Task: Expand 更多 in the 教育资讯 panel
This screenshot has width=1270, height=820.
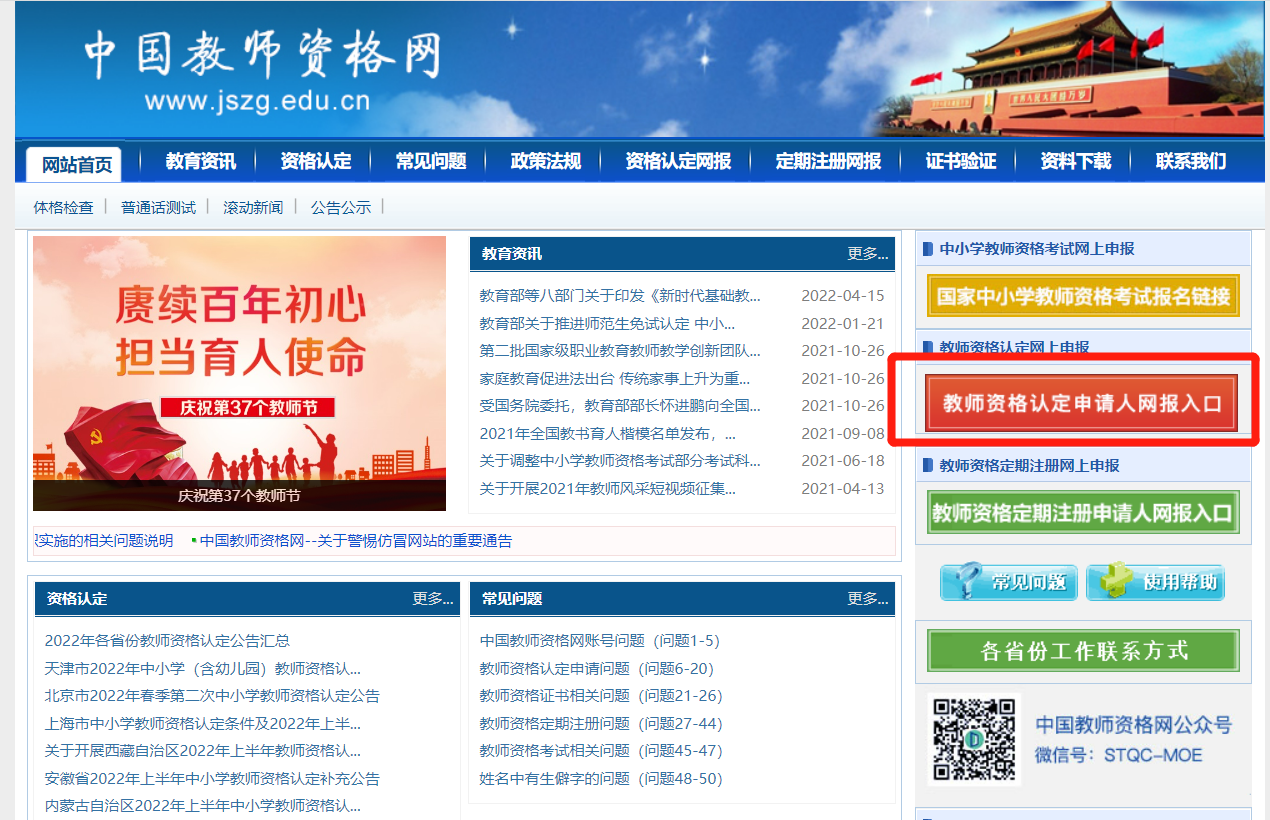Action: (x=866, y=254)
